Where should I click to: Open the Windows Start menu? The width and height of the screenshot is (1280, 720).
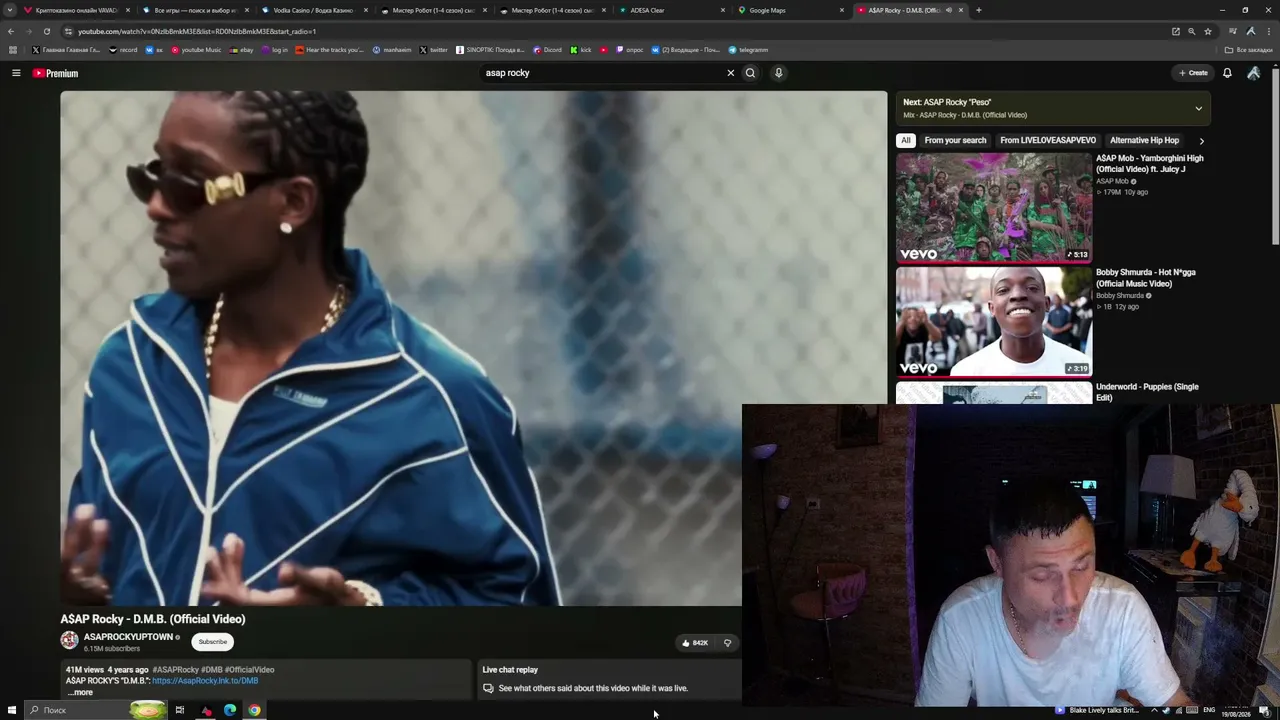12,710
